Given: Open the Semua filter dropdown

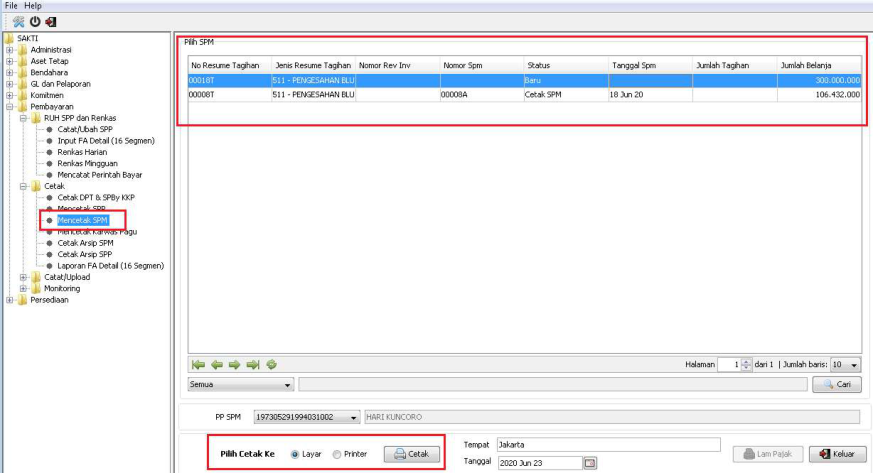Looking at the screenshot, I should pos(288,385).
